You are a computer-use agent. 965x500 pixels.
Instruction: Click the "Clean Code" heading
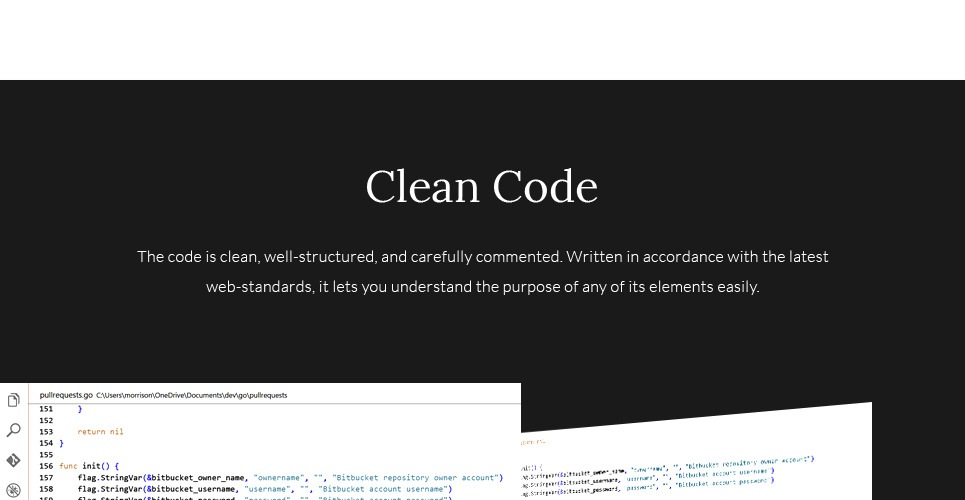coord(481,187)
